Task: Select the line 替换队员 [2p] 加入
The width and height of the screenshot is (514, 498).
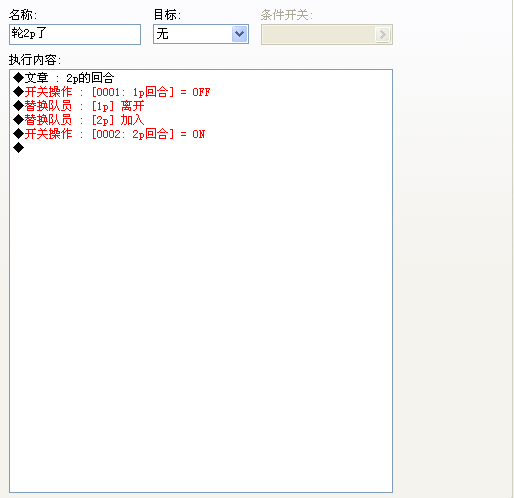Action: (x=79, y=120)
